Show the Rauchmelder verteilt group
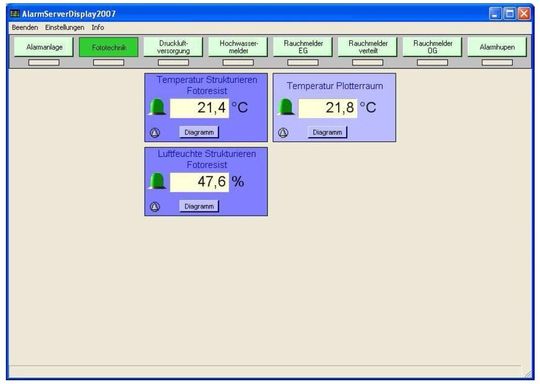 coord(367,47)
